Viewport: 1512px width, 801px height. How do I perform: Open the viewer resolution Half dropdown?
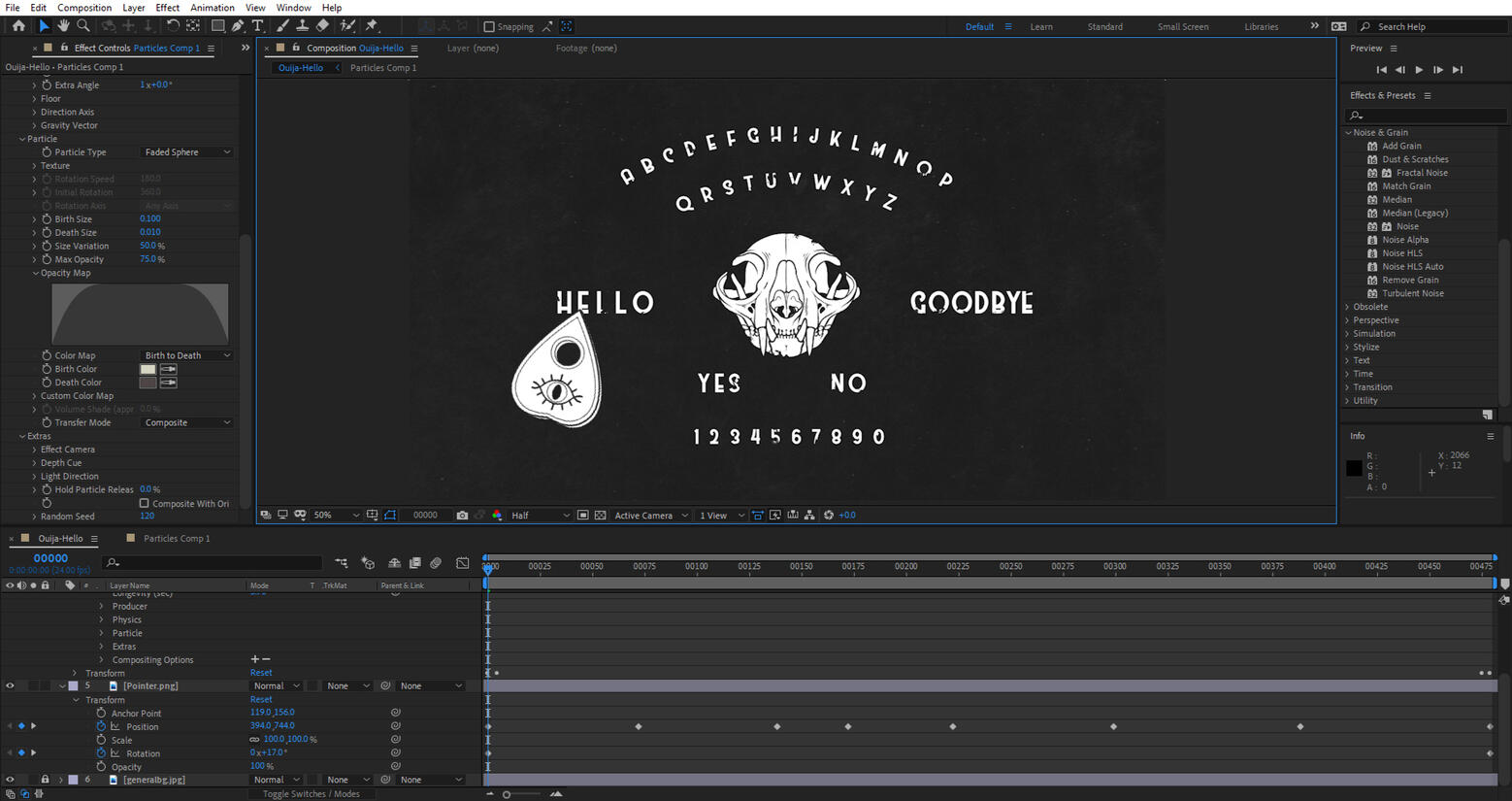coord(540,516)
